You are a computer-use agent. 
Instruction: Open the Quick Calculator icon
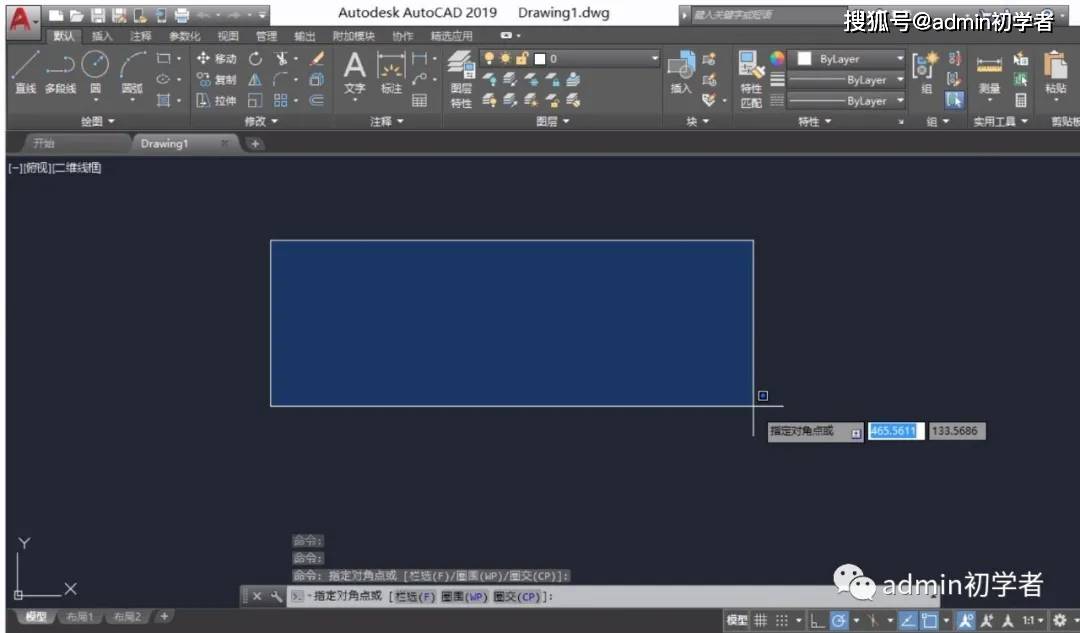pyautogui.click(x=1021, y=101)
